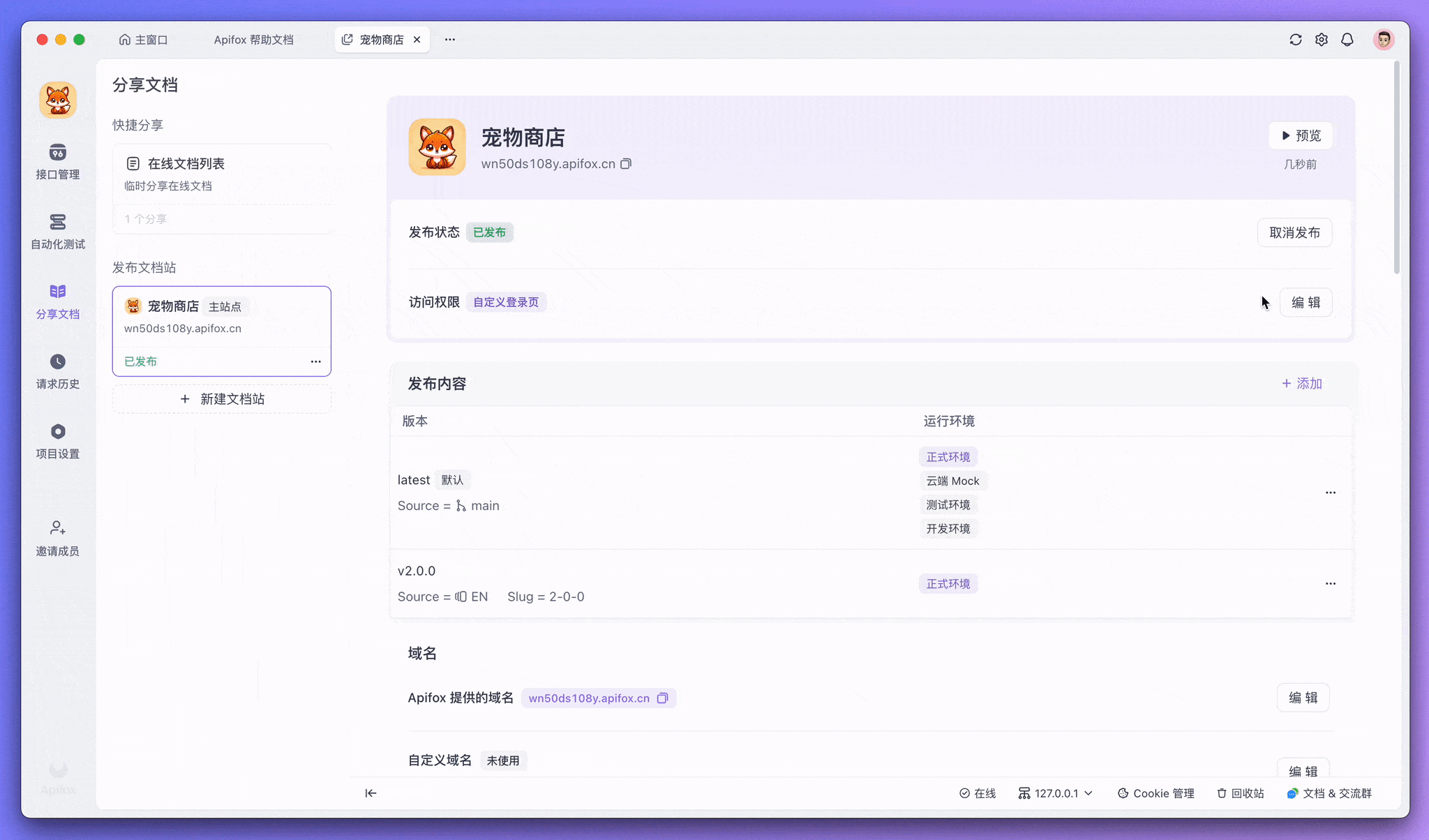Click the 预览 preview button
The image size is (1429, 840).
[x=1301, y=135]
